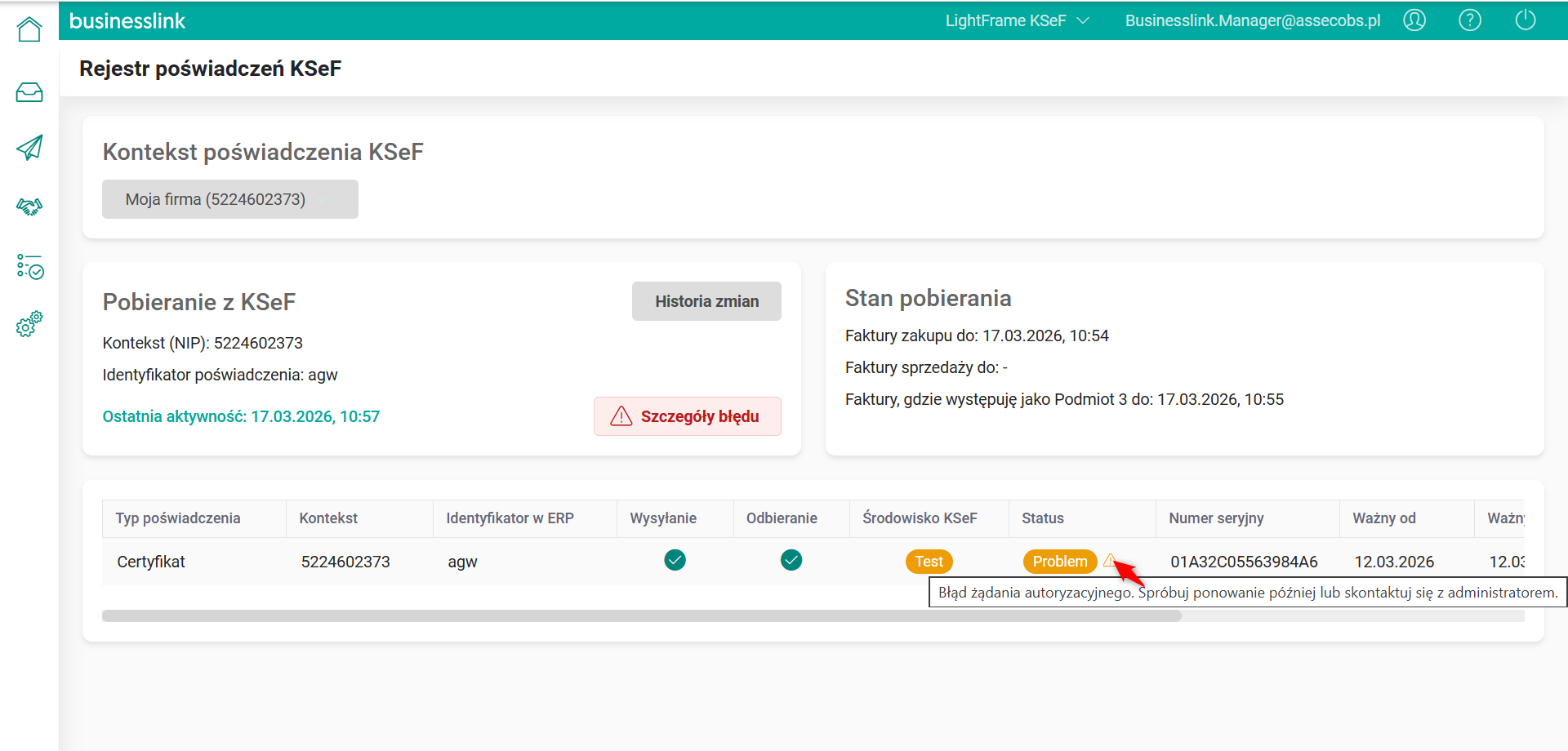Click the warning triangle beside Problem status

pos(1109,560)
